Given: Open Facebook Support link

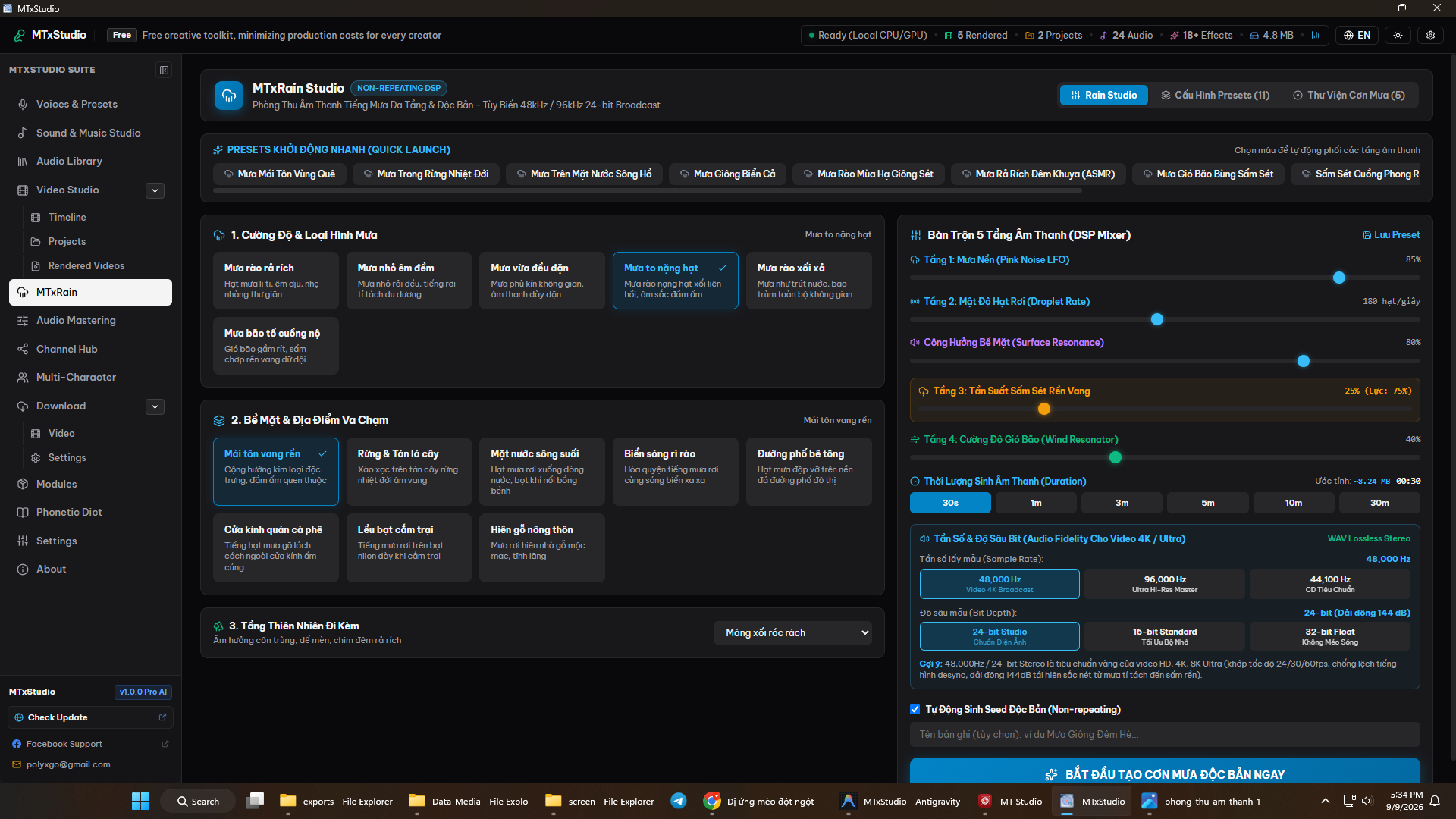Looking at the screenshot, I should 90,744.
